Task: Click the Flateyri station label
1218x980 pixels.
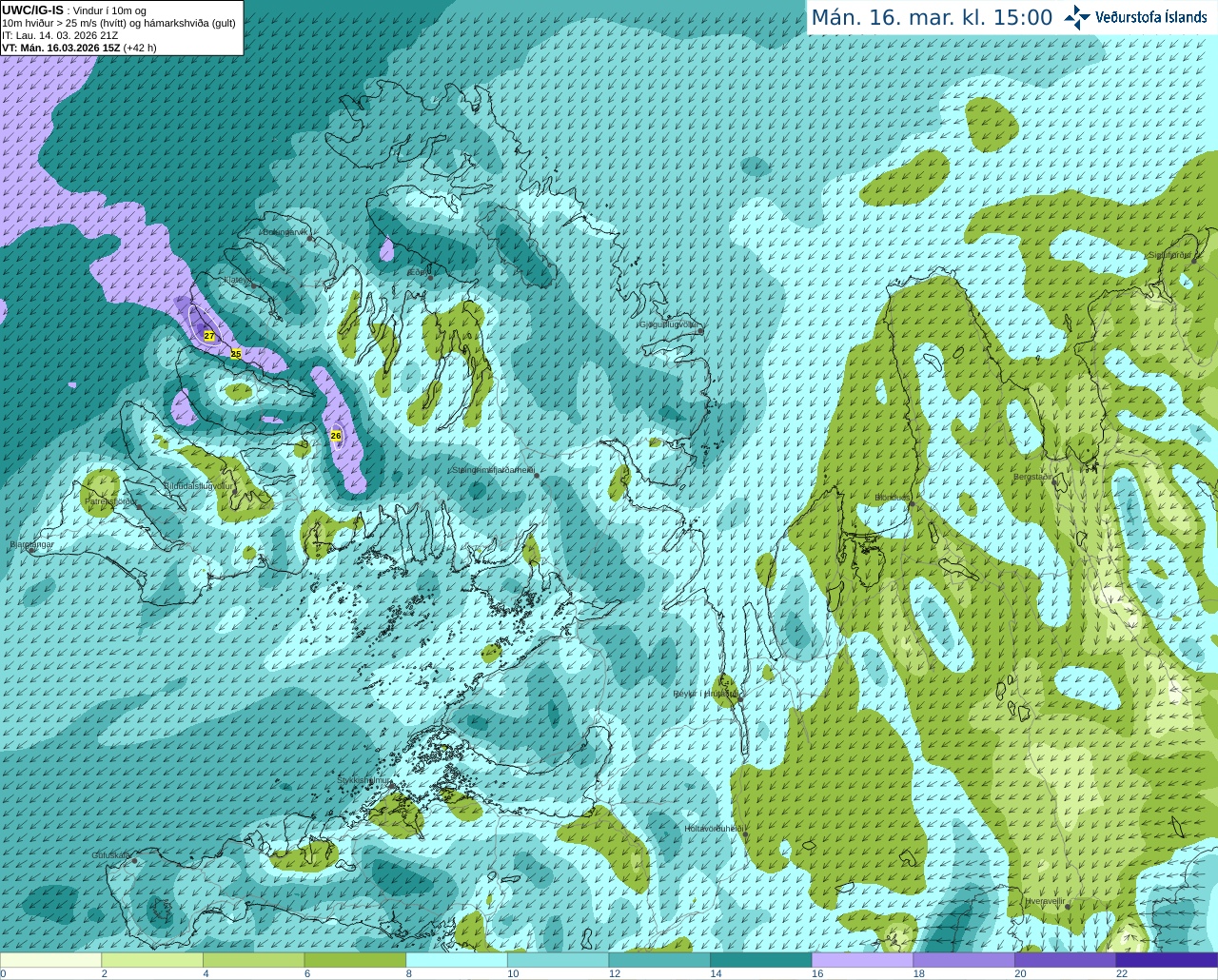Action: (237, 280)
